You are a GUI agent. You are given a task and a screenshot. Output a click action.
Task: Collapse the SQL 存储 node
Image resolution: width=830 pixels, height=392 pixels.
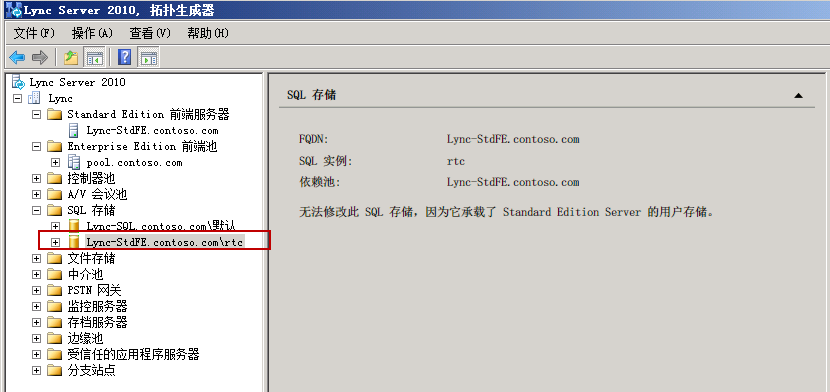pos(37,211)
